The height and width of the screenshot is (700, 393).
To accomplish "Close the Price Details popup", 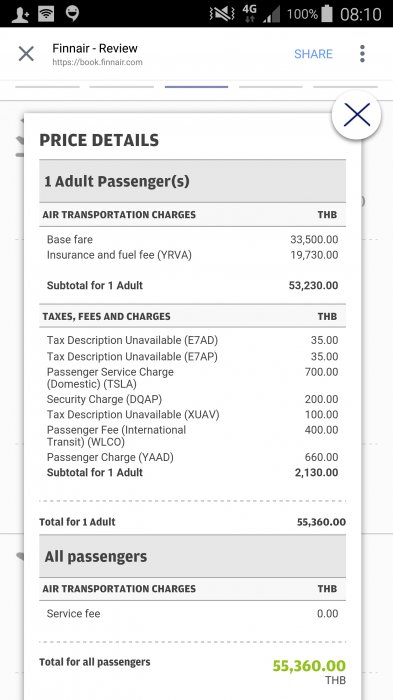I will pyautogui.click(x=356, y=115).
